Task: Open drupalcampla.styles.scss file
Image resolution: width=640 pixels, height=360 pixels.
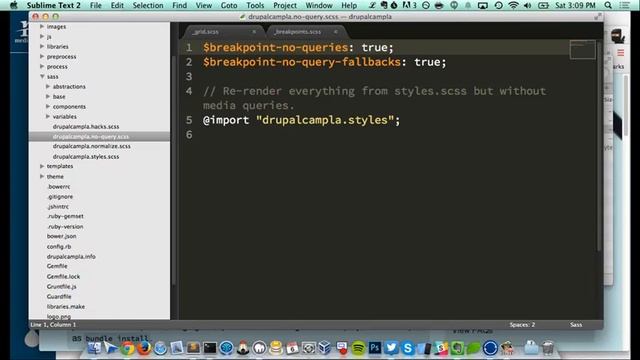Action: [x=86, y=156]
